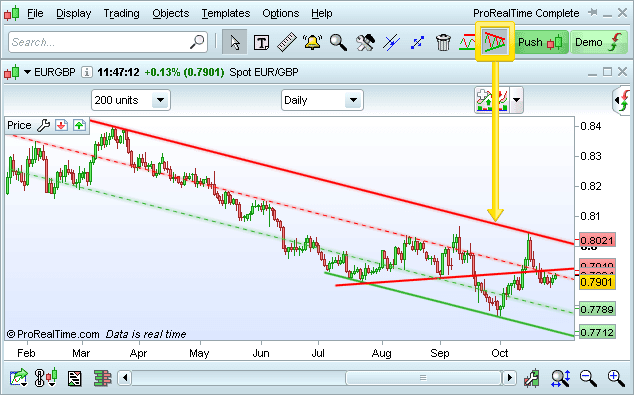Image resolution: width=634 pixels, height=395 pixels.
Task: Open the Templates menu
Action: pos(226,13)
